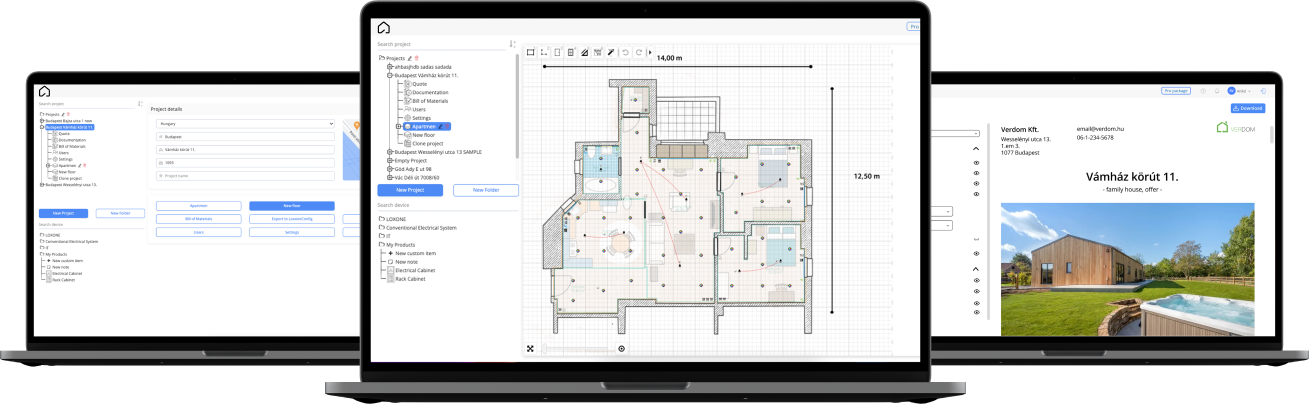The width and height of the screenshot is (1309, 404).
Task: Click pencil edit icon next to Projects root, center window
Action: pos(411,59)
